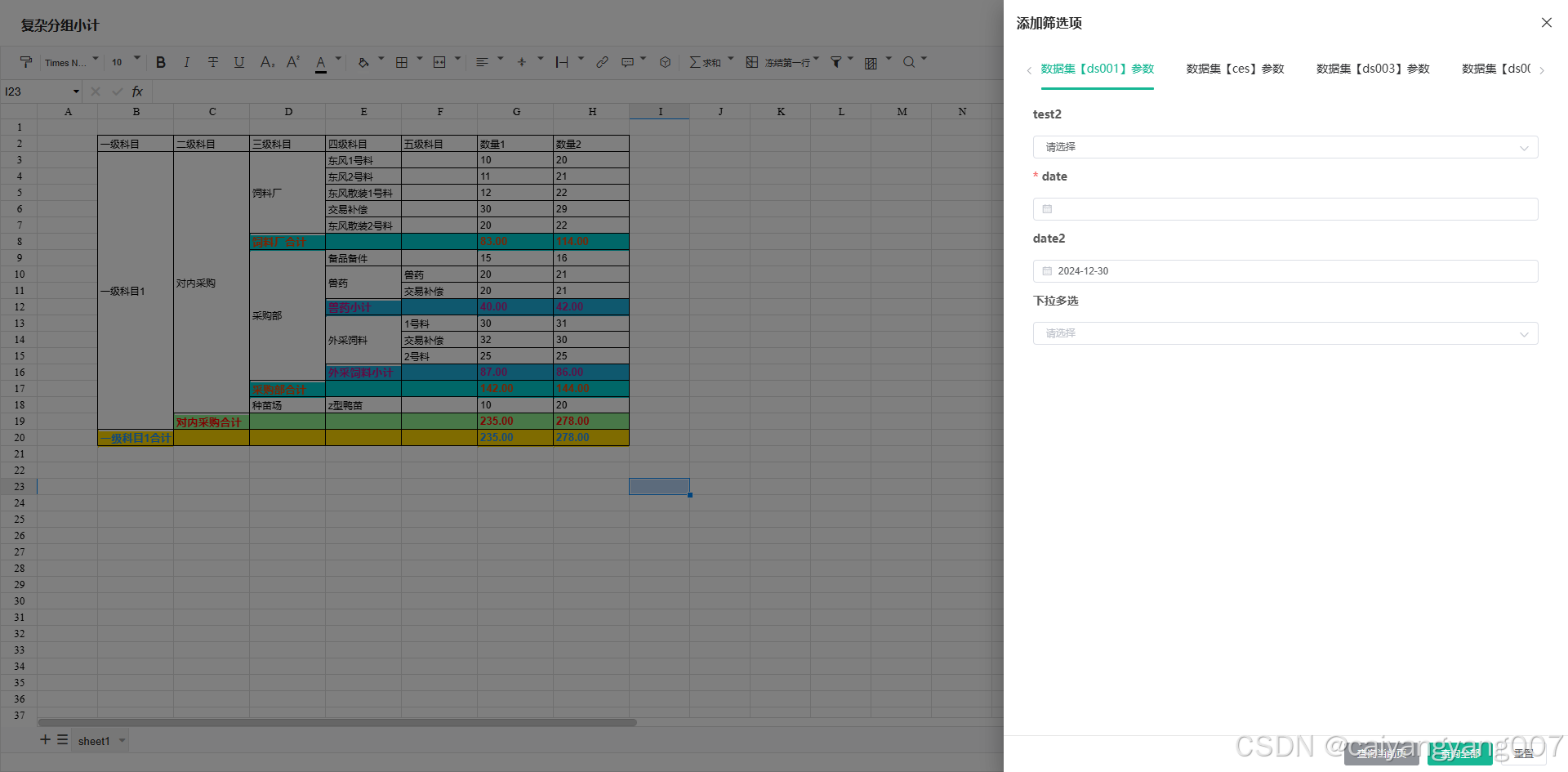Click the cube-shaped toolbar icon

coord(666,62)
